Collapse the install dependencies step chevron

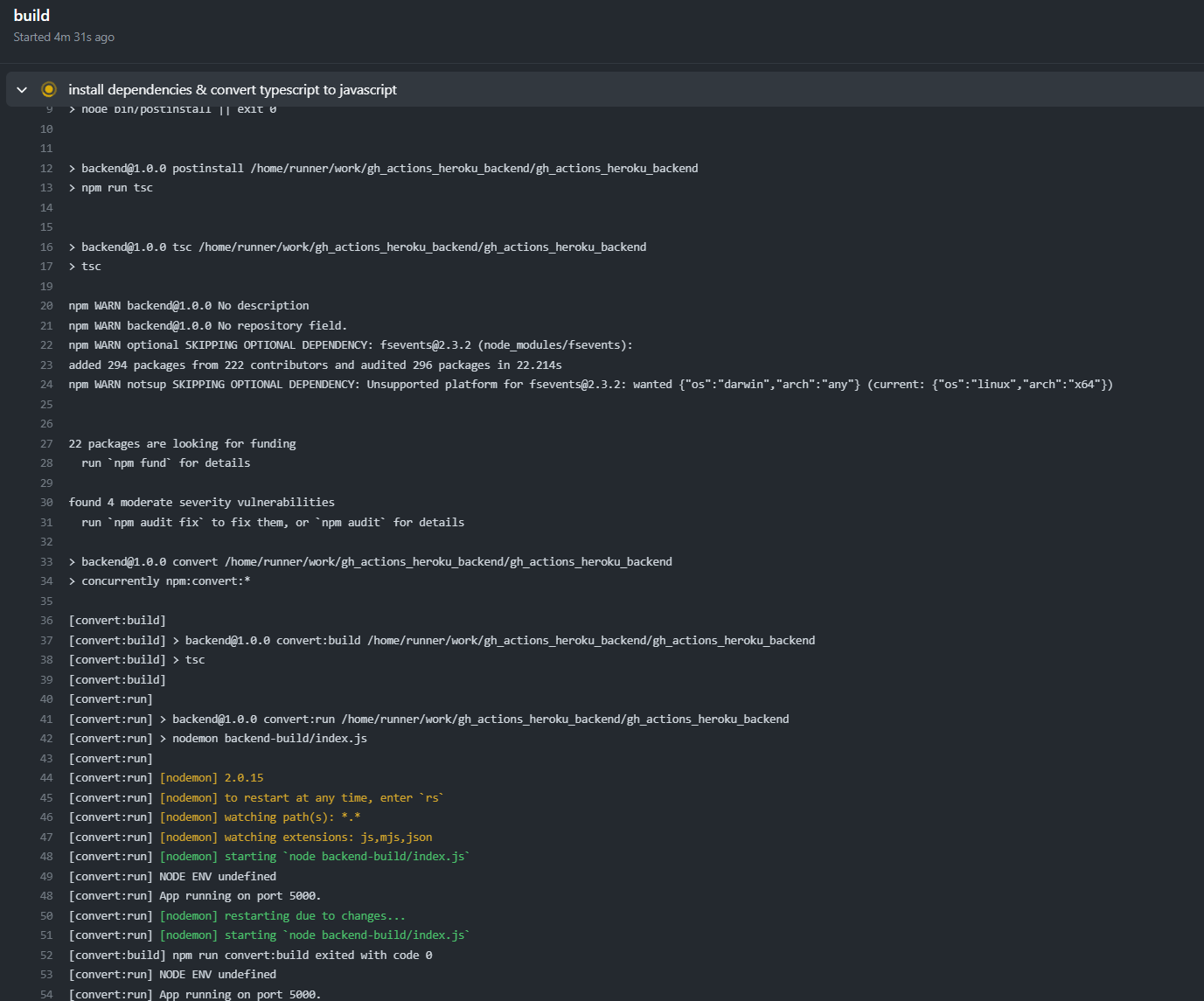(x=22, y=89)
